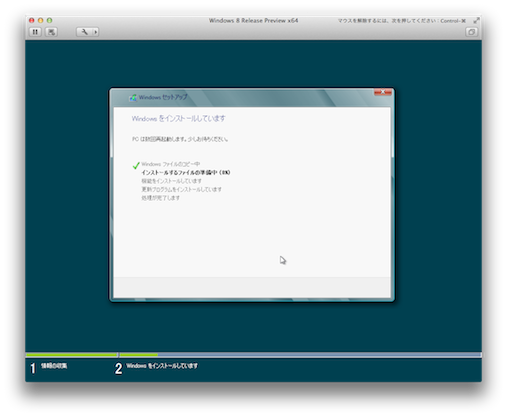
Task: Click the installation progress bar at bottom
Action: (253, 355)
